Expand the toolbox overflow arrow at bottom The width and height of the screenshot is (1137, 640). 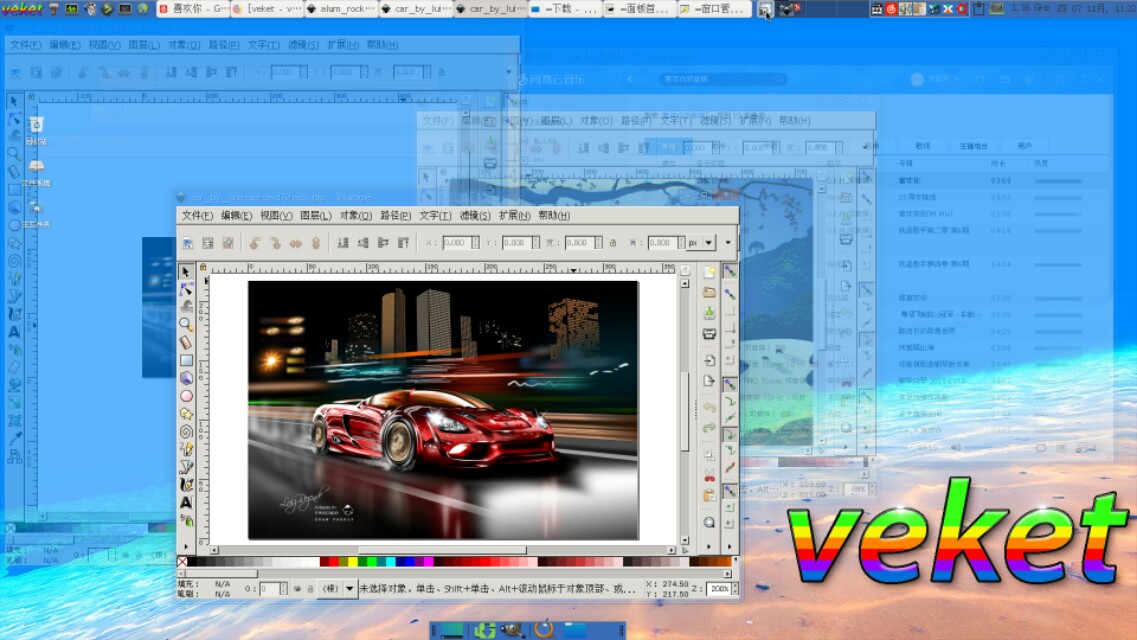tap(186, 547)
